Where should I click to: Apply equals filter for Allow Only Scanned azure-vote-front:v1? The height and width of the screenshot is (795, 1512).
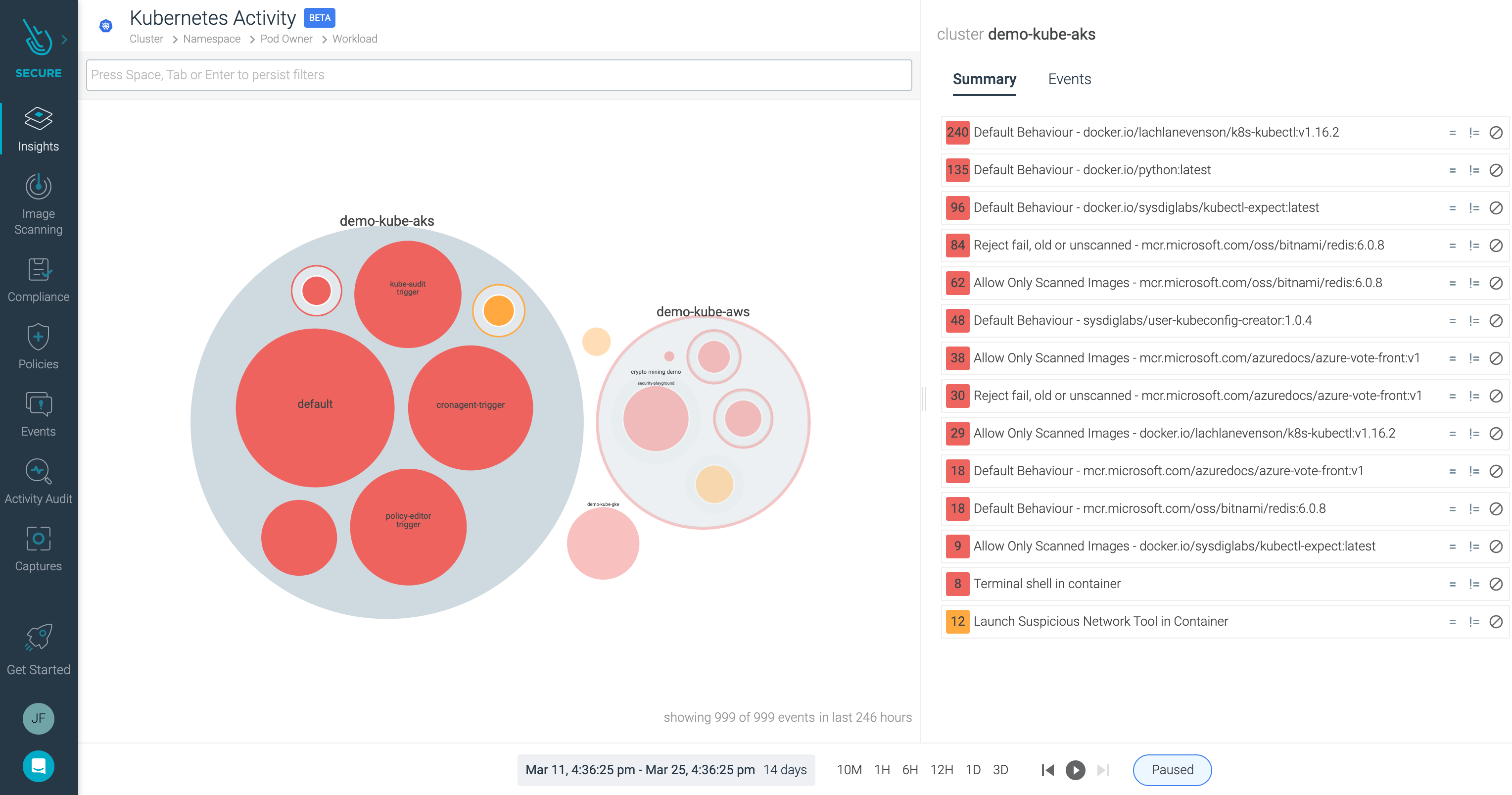pos(1452,358)
